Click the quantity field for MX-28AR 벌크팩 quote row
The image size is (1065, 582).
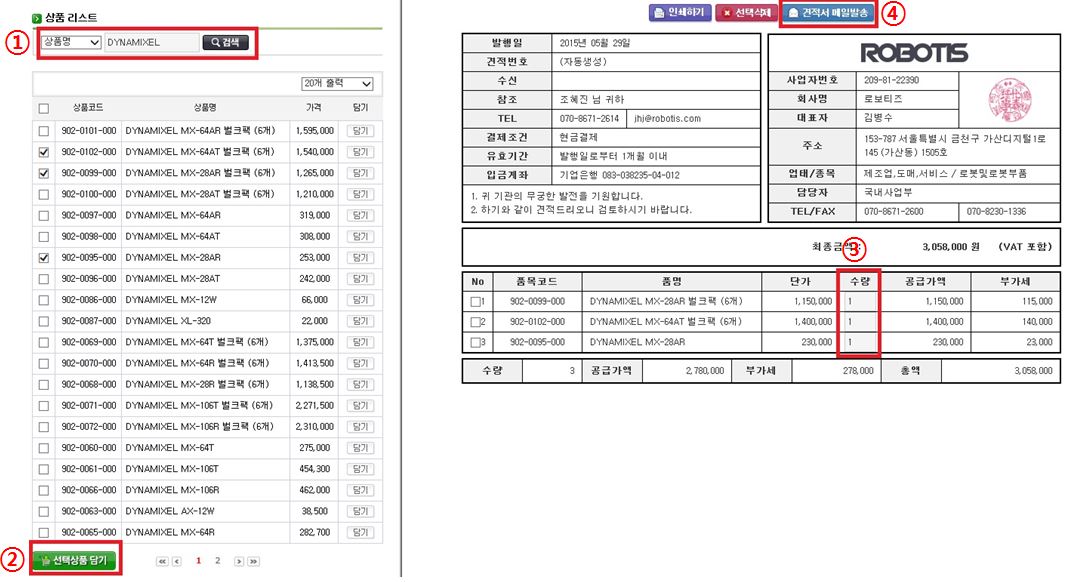[859, 302]
